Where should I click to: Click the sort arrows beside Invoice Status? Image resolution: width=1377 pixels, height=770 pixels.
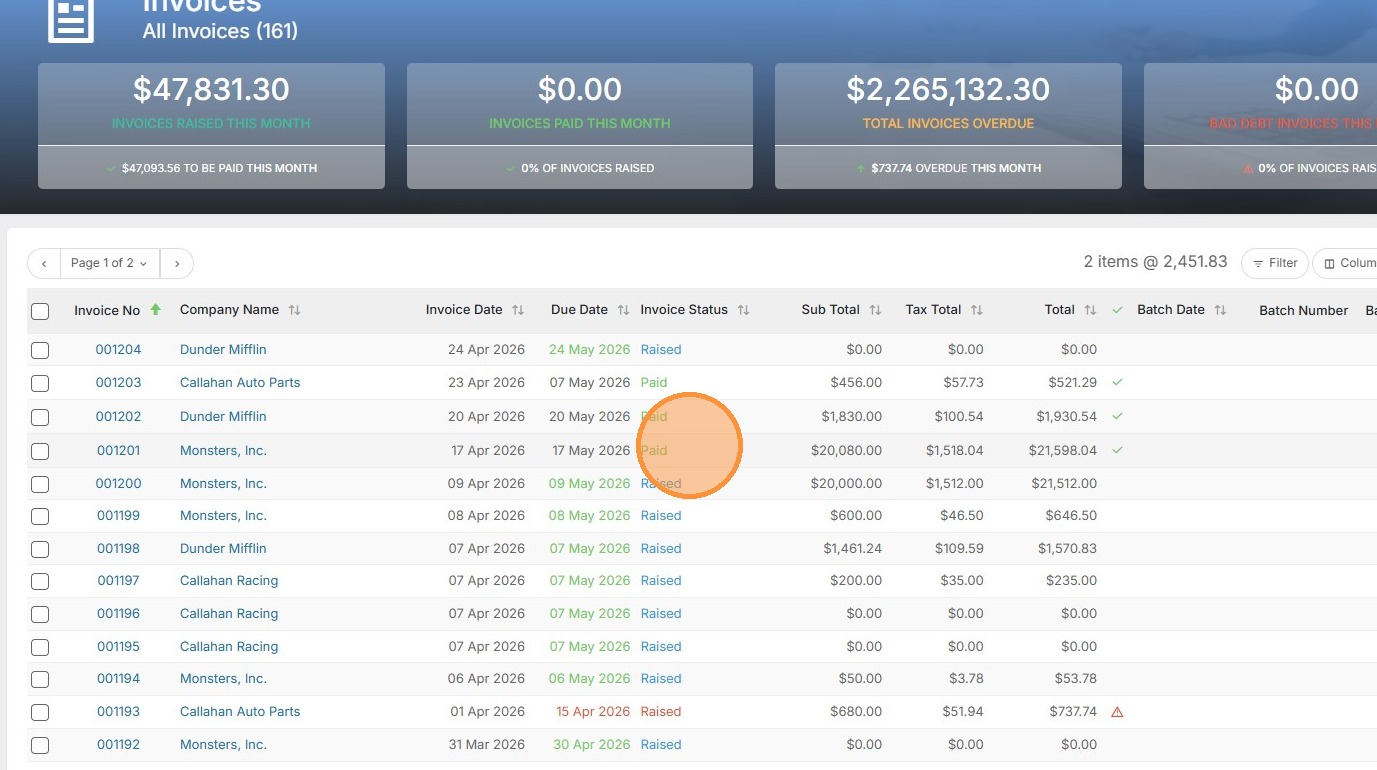743,310
